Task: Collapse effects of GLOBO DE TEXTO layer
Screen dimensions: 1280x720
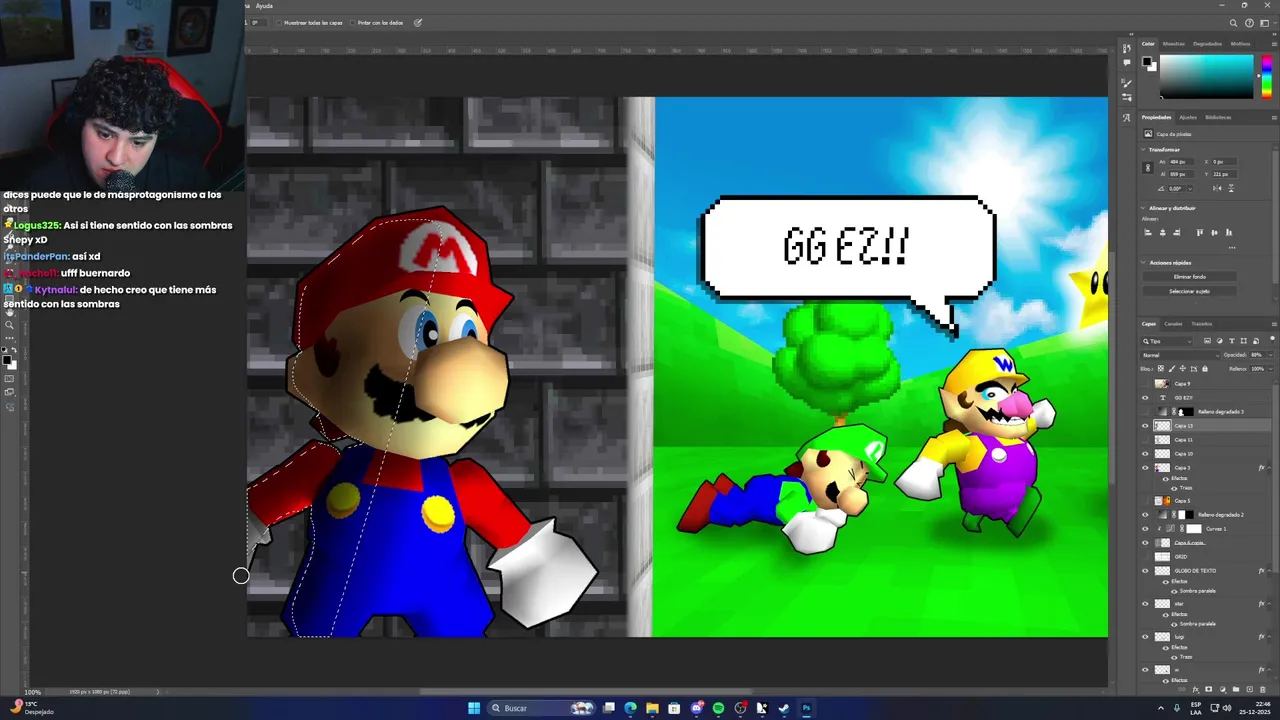Action: click(x=1270, y=571)
